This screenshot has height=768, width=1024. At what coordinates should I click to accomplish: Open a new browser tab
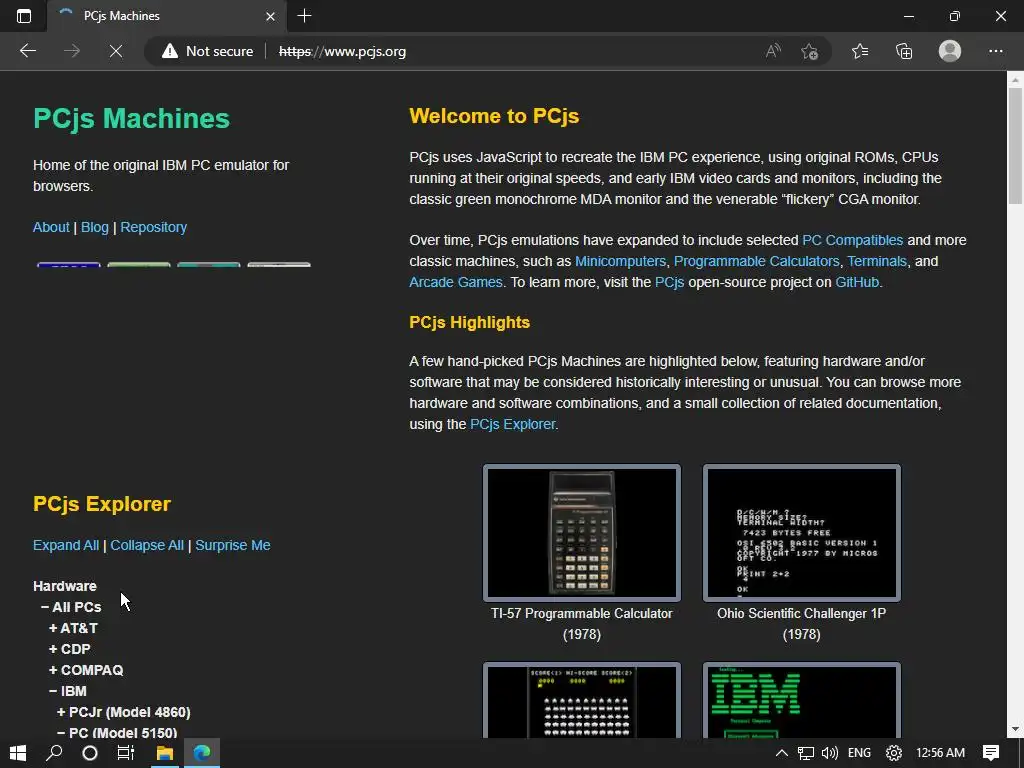[x=304, y=16]
